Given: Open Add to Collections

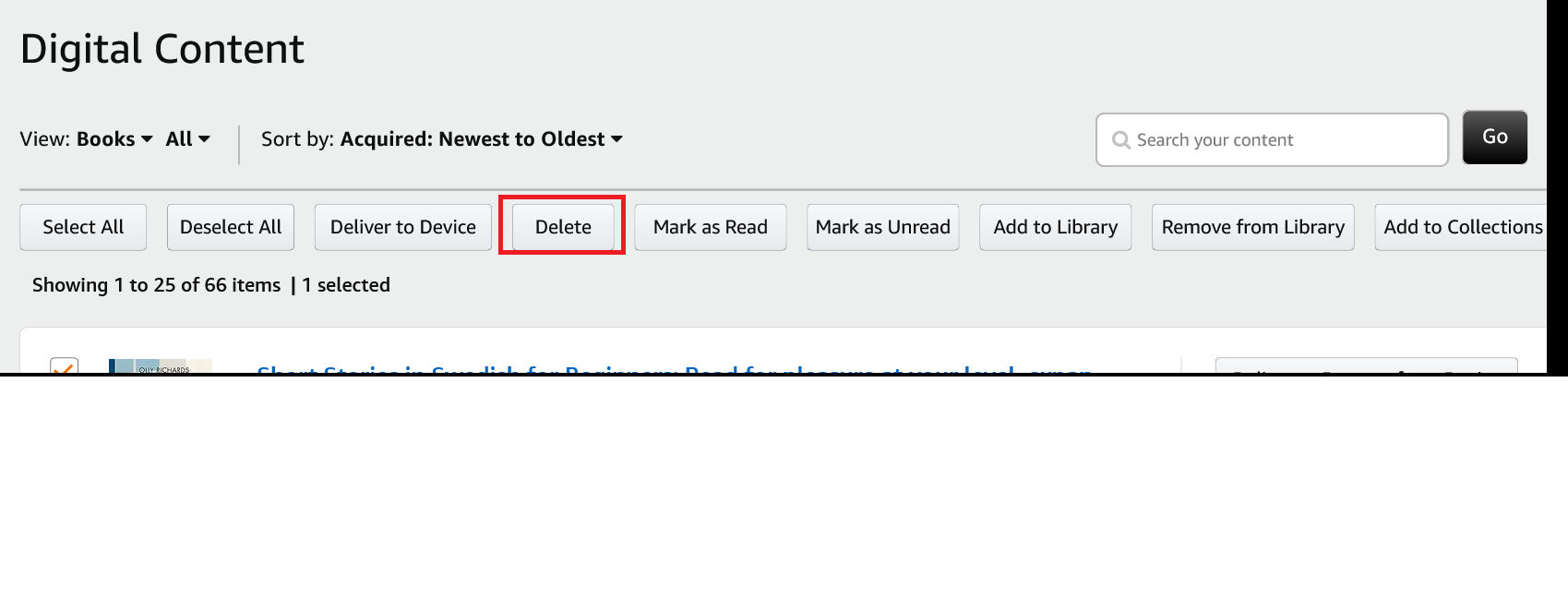Looking at the screenshot, I should 1461,227.
